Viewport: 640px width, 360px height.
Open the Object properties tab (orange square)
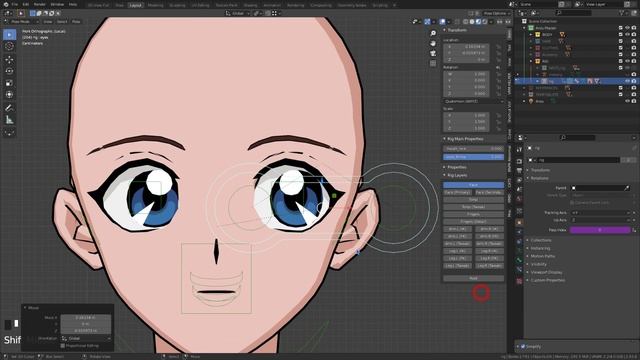(x=519, y=222)
